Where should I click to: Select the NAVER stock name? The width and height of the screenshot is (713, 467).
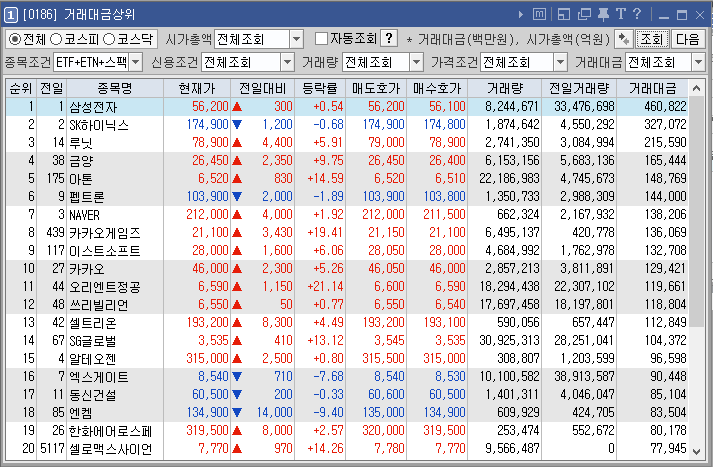pyautogui.click(x=84, y=215)
